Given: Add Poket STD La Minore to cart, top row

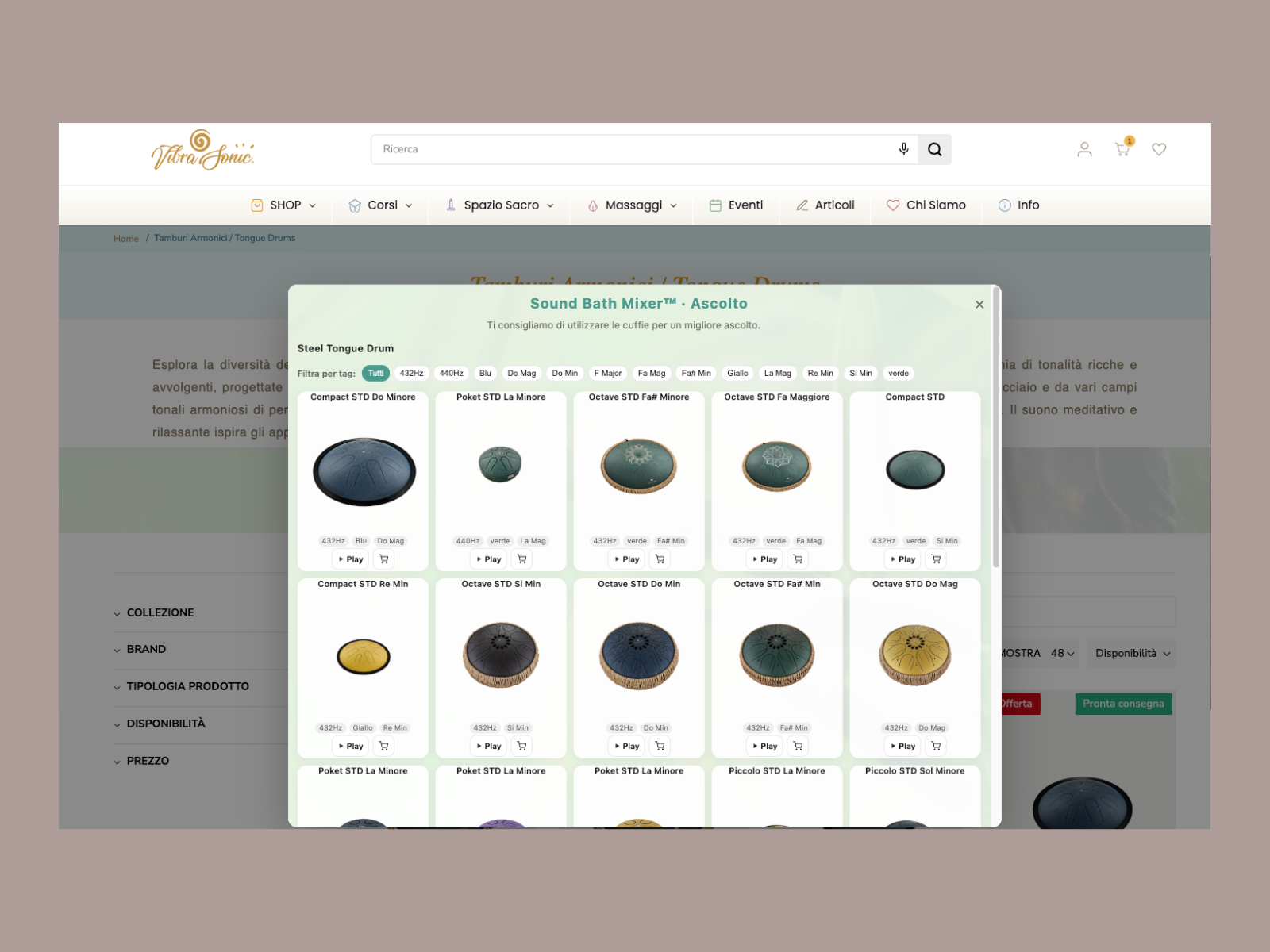Looking at the screenshot, I should tap(522, 559).
